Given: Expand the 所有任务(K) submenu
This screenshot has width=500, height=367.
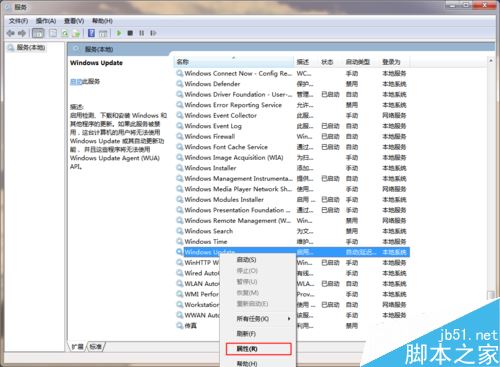Looking at the screenshot, I should (x=258, y=319).
